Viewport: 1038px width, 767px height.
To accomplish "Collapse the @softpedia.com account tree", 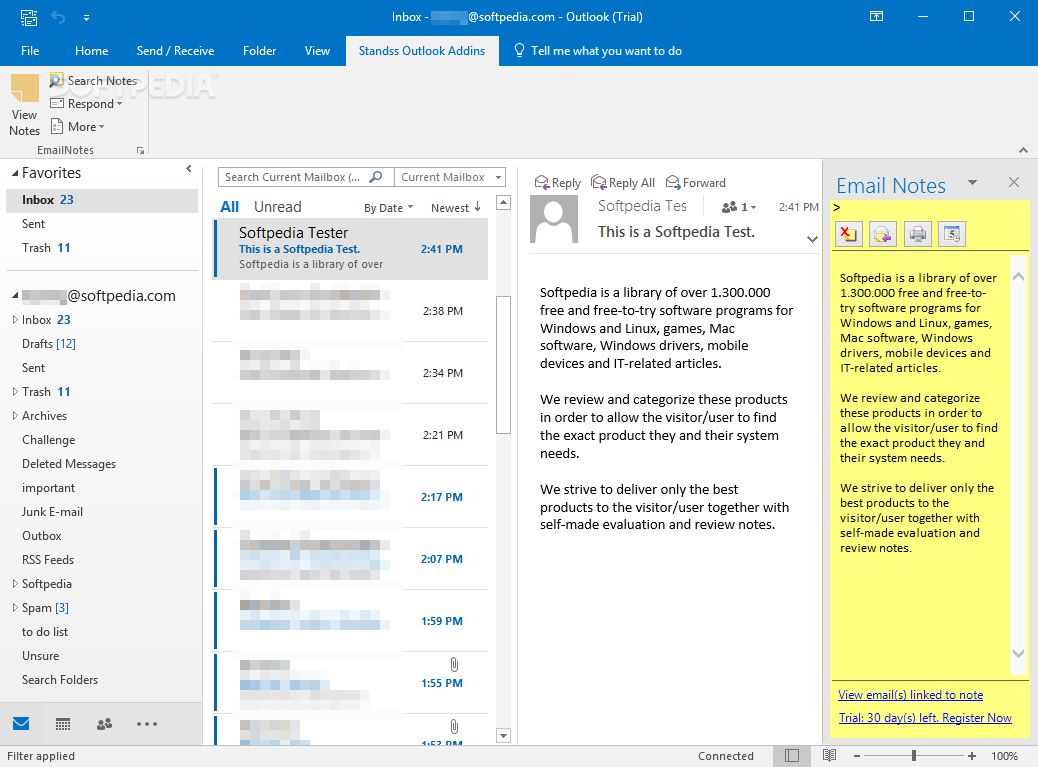I will pyautogui.click(x=15, y=296).
